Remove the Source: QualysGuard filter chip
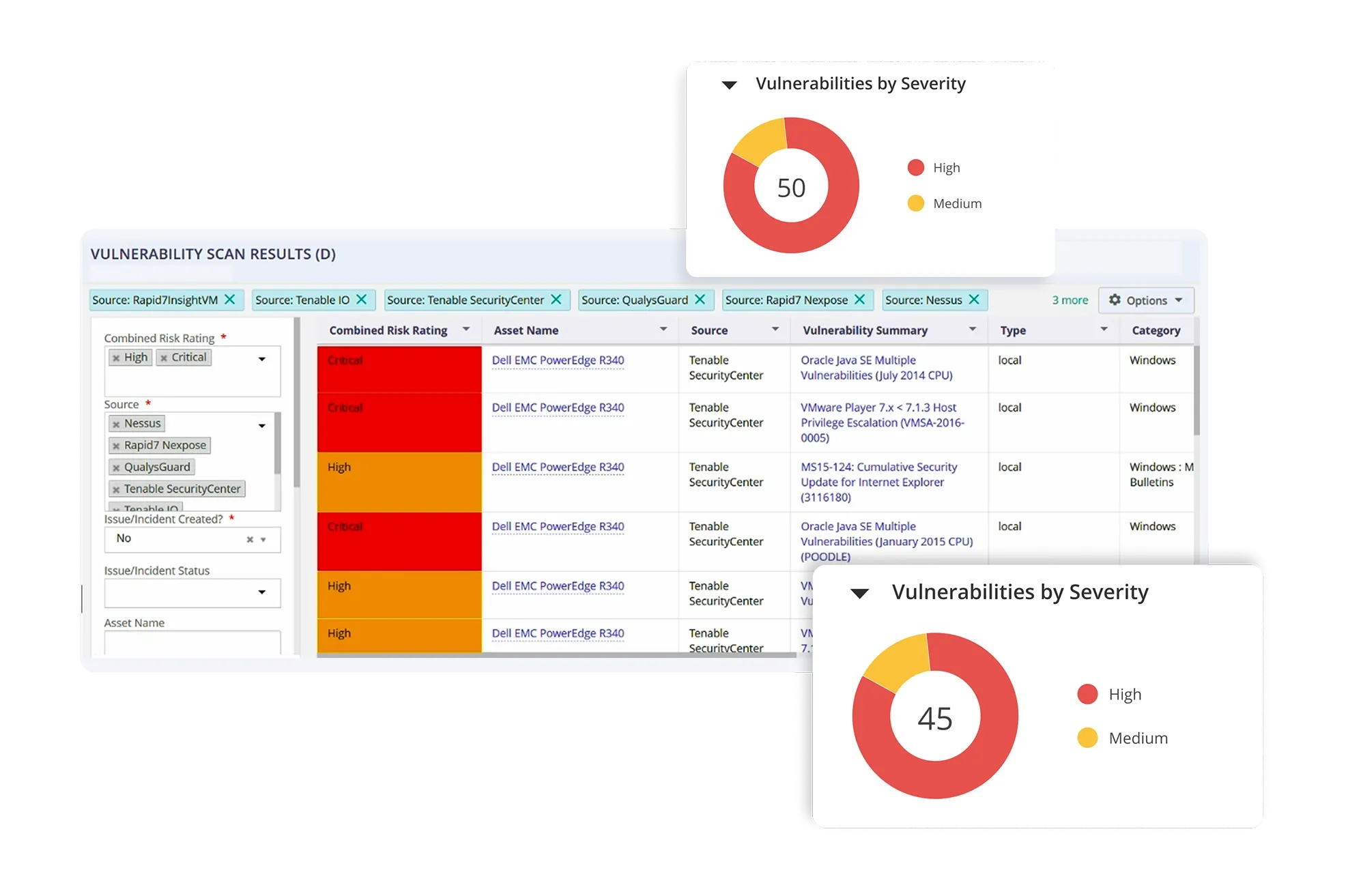The height and width of the screenshot is (896, 1348). [700, 300]
